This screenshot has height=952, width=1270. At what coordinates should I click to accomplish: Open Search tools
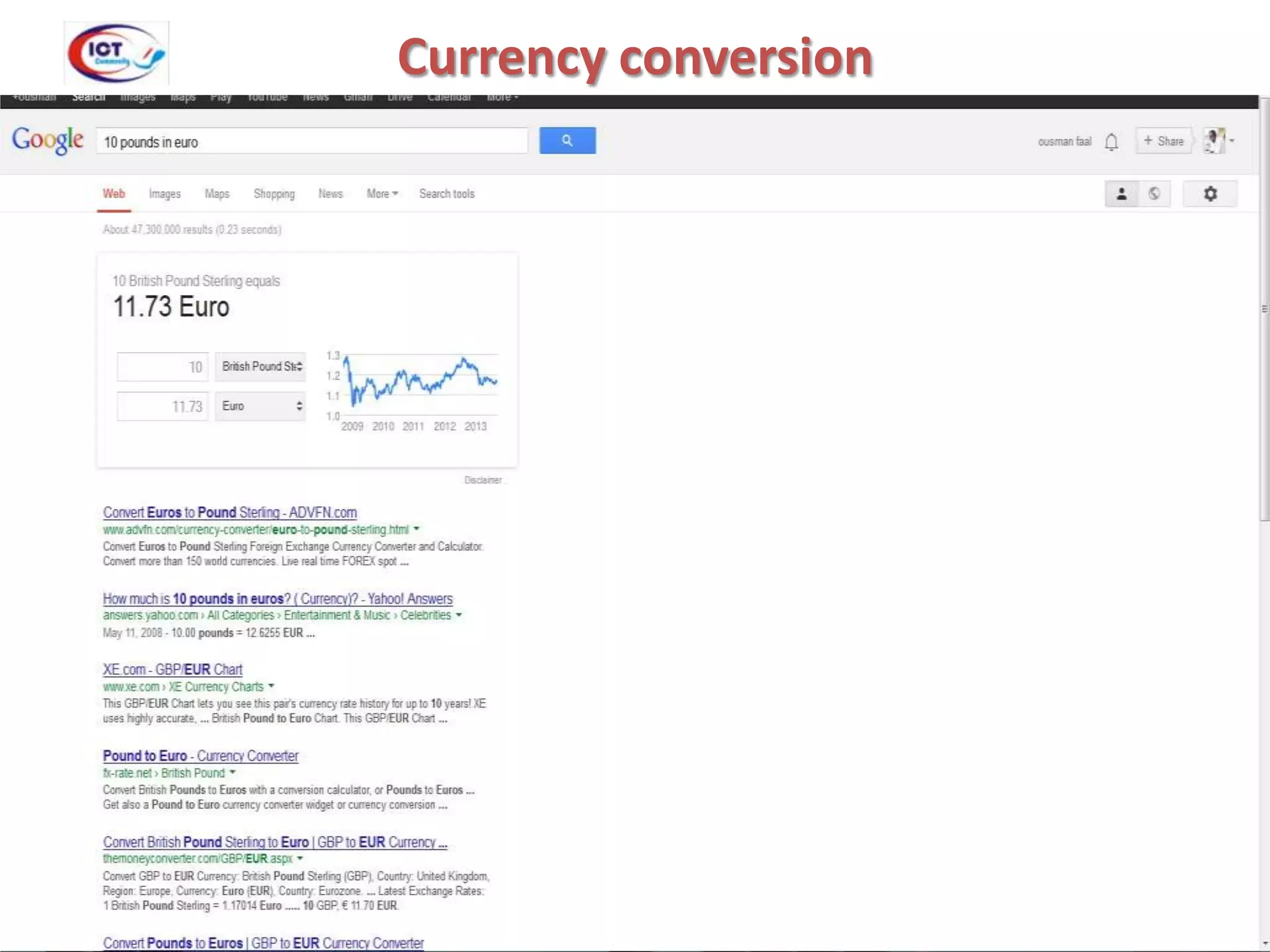pyautogui.click(x=446, y=194)
